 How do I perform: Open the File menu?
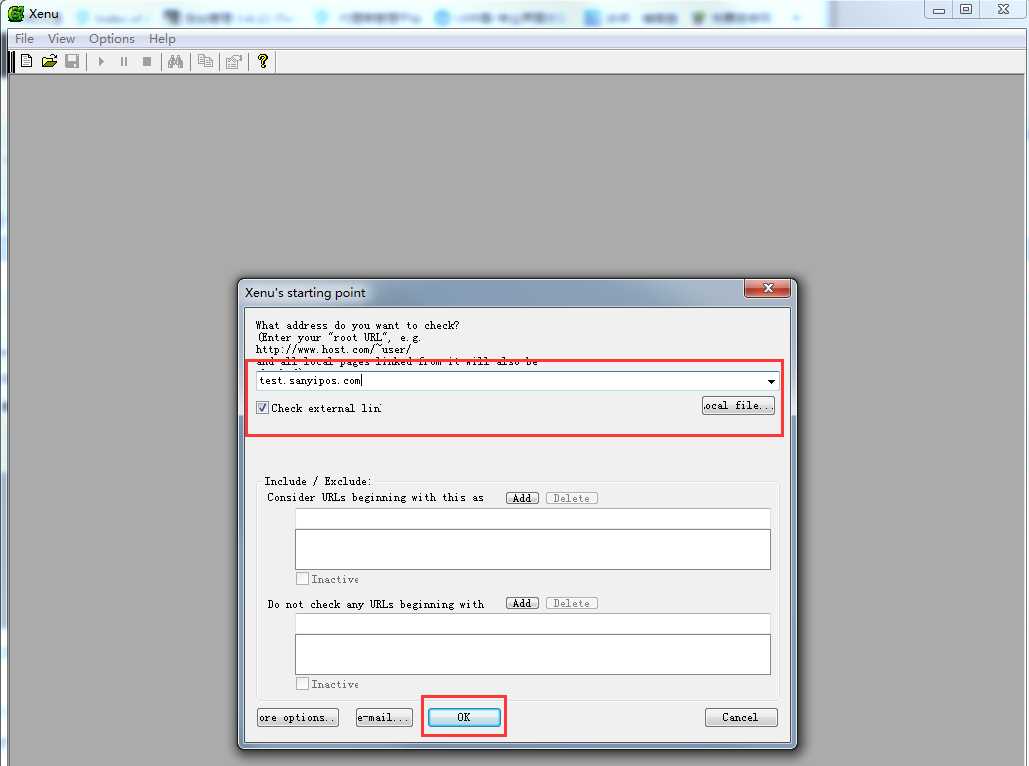[x=24, y=39]
